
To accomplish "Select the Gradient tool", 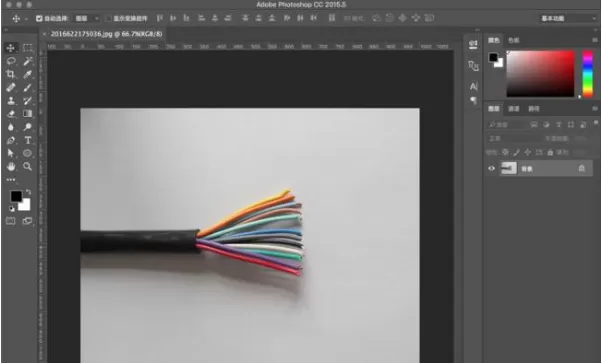I will (x=27, y=114).
